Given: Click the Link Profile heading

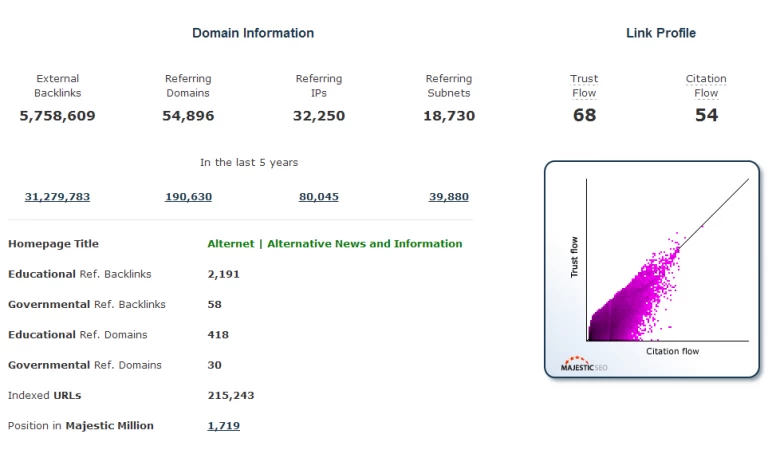Looking at the screenshot, I should 661,33.
